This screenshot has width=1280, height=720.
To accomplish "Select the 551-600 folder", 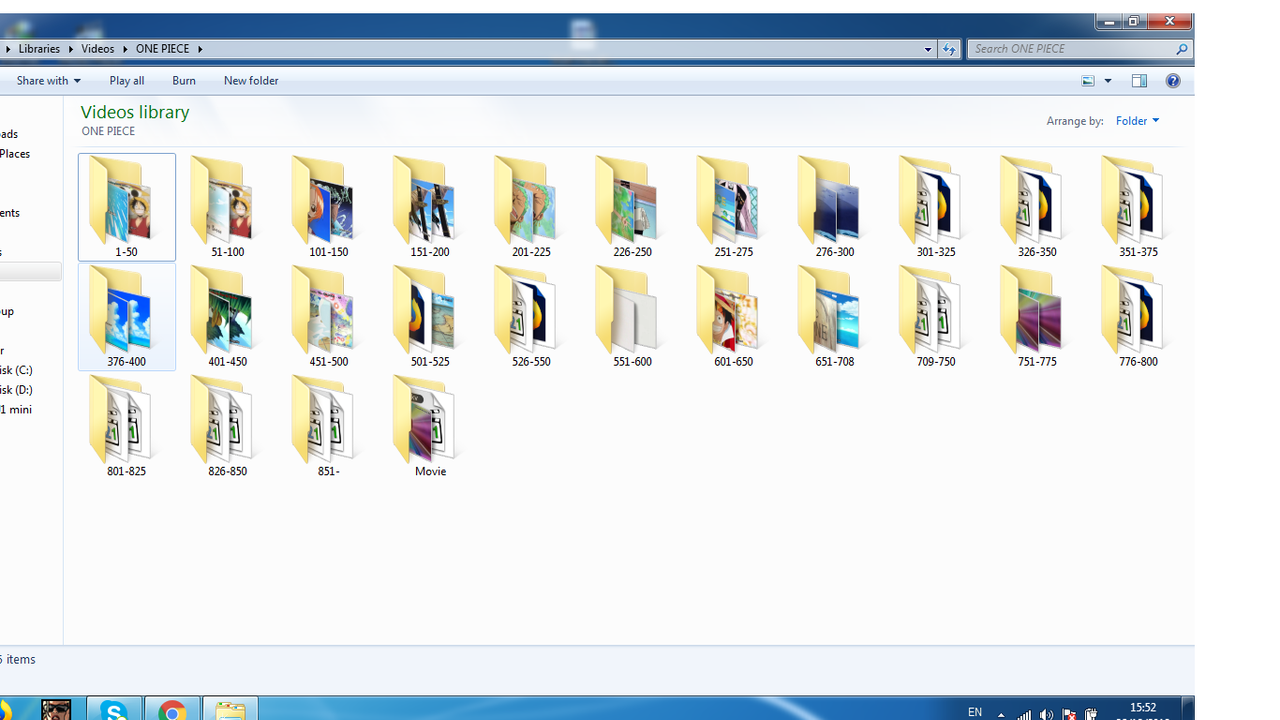I will tap(632, 317).
